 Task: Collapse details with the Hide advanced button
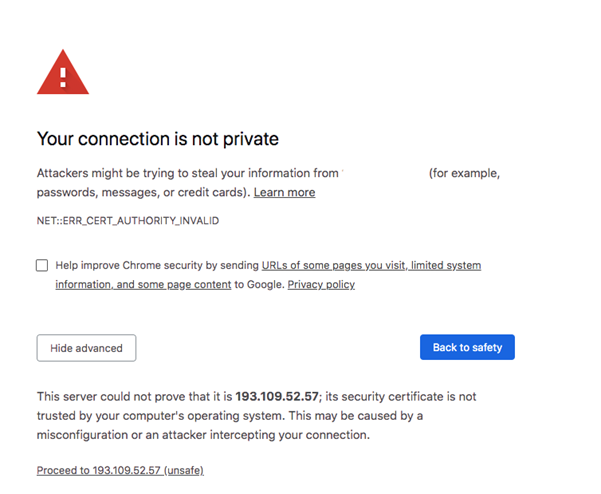(x=86, y=348)
